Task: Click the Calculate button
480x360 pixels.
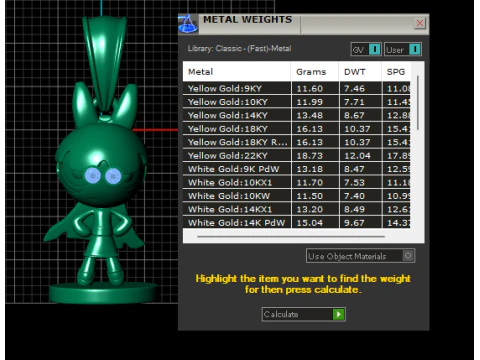Action: pyautogui.click(x=303, y=314)
